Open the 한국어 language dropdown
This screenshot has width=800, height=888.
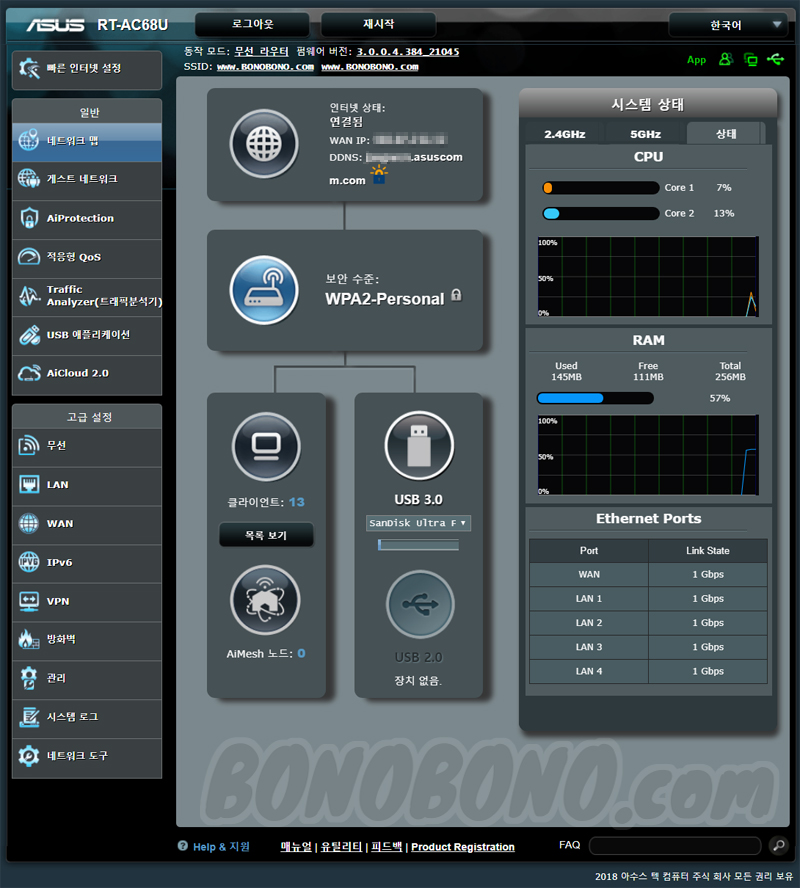pos(729,25)
